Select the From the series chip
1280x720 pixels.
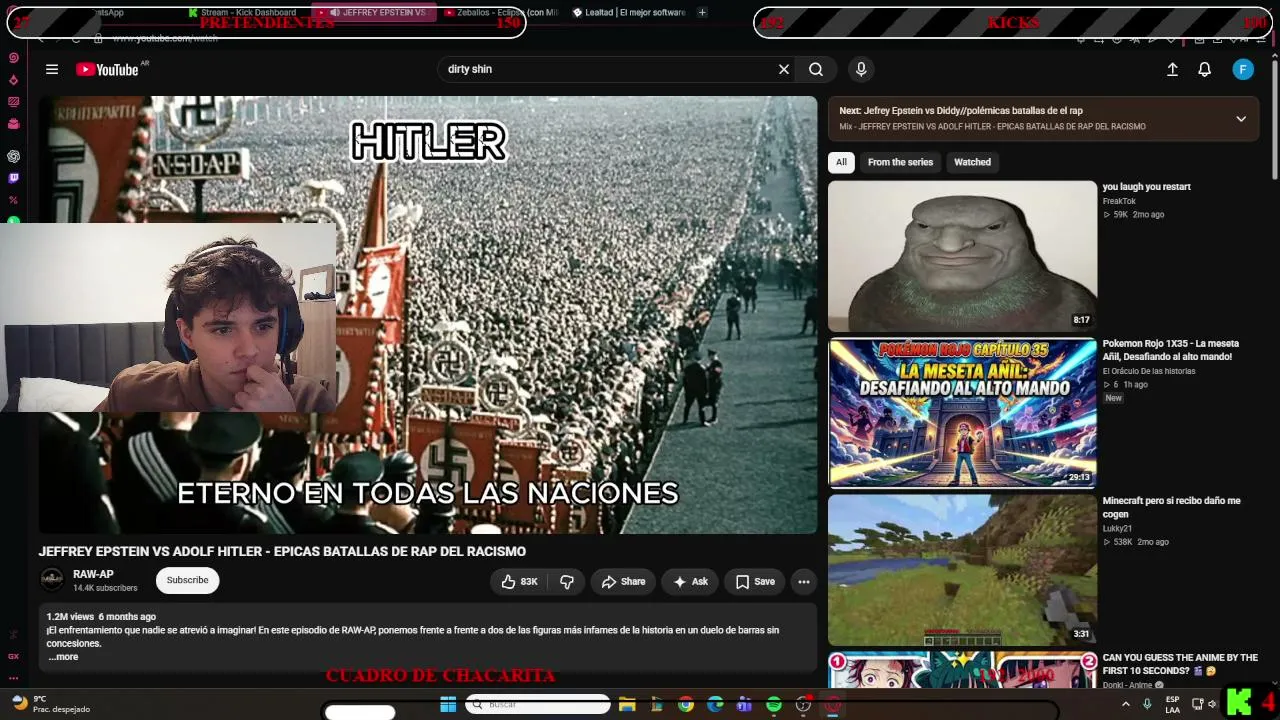coord(900,162)
